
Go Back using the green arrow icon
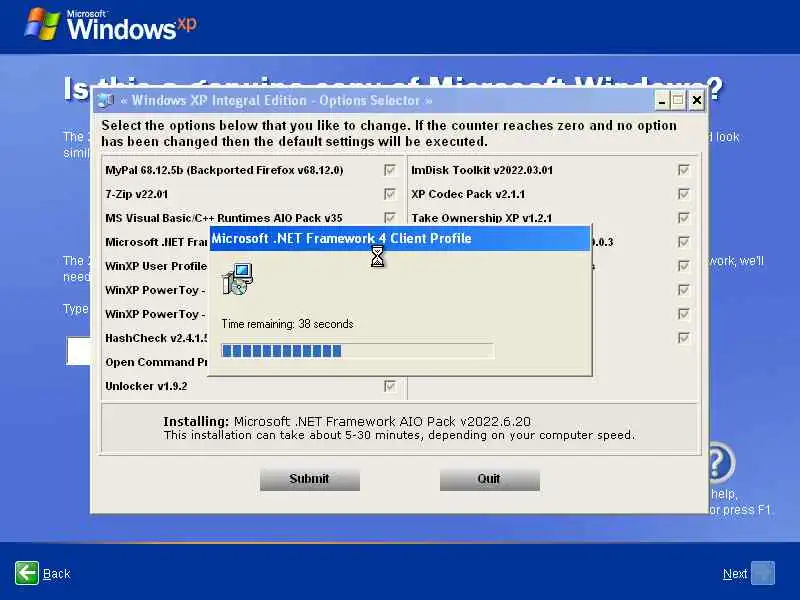pyautogui.click(x=26, y=573)
